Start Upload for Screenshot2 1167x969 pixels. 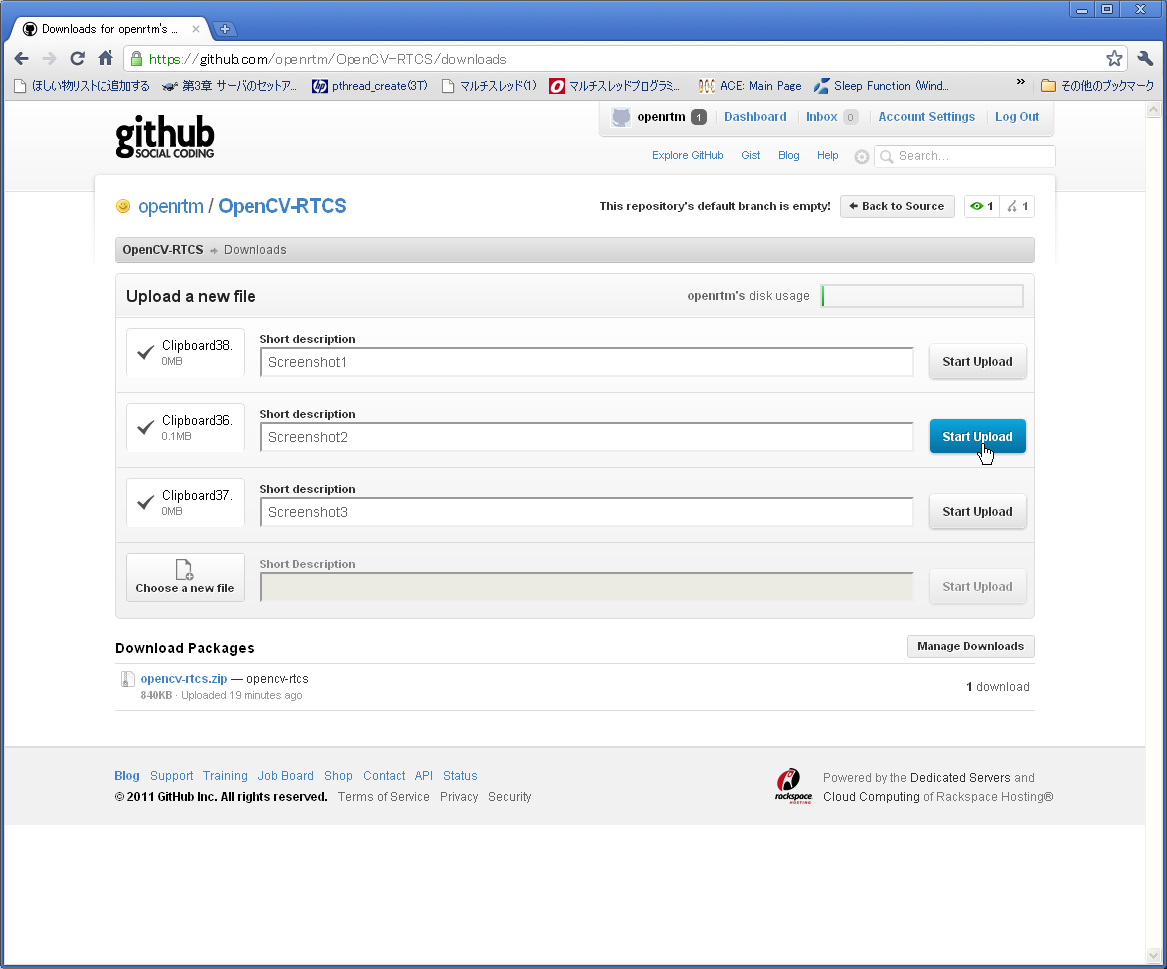point(977,436)
